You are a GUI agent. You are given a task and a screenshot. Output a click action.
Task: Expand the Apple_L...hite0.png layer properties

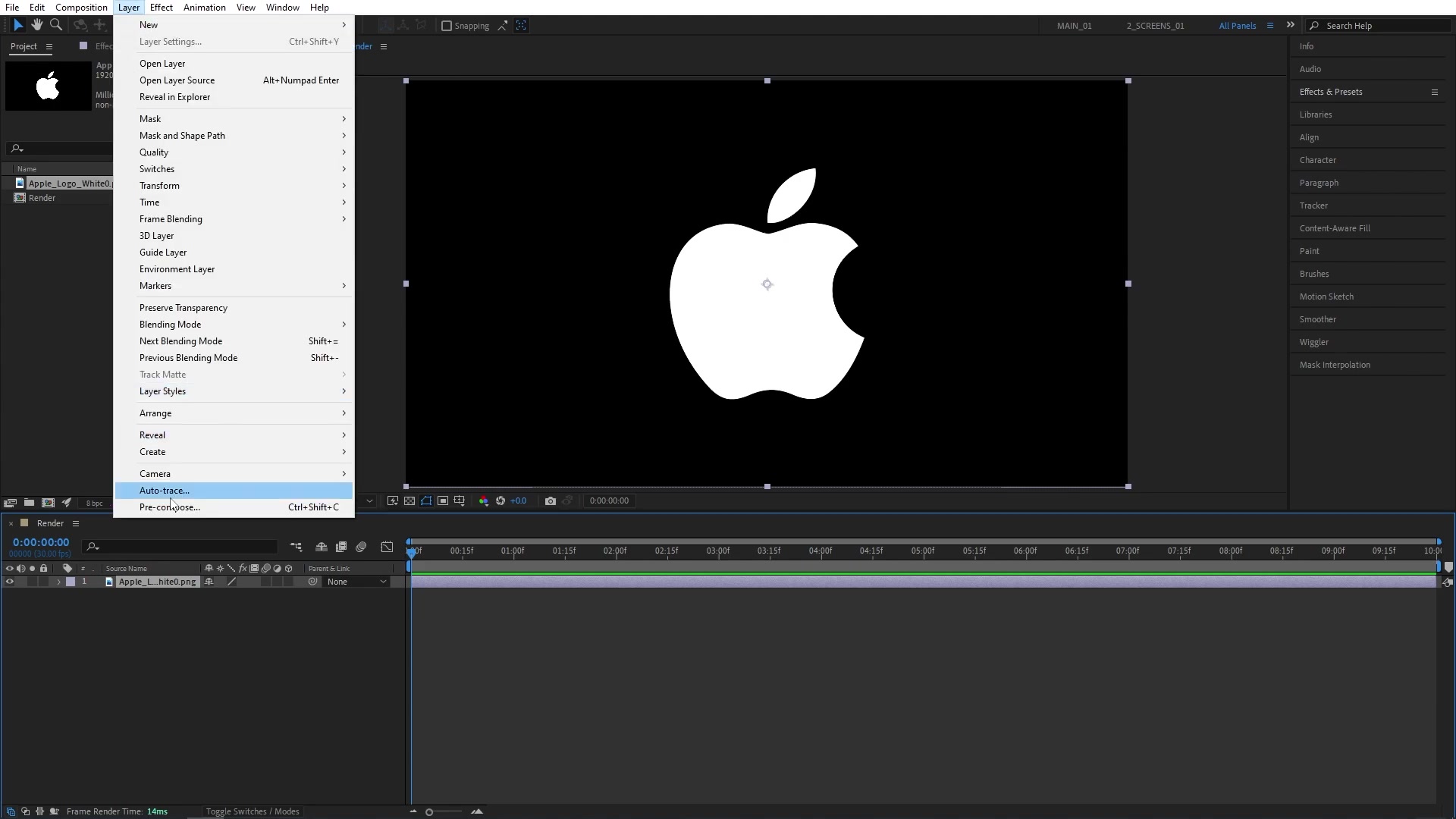tap(58, 582)
